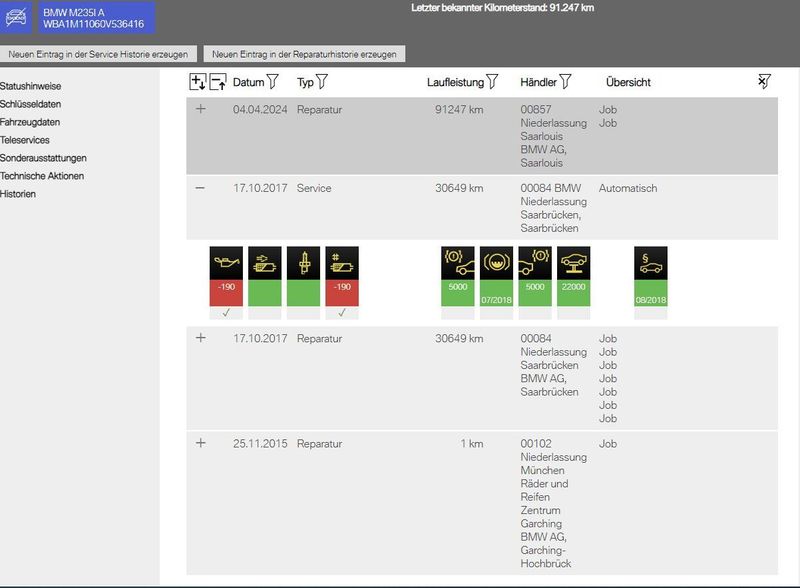Click date 04.04.2024
Image resolution: width=800 pixels, height=588 pixels.
[x=260, y=109]
